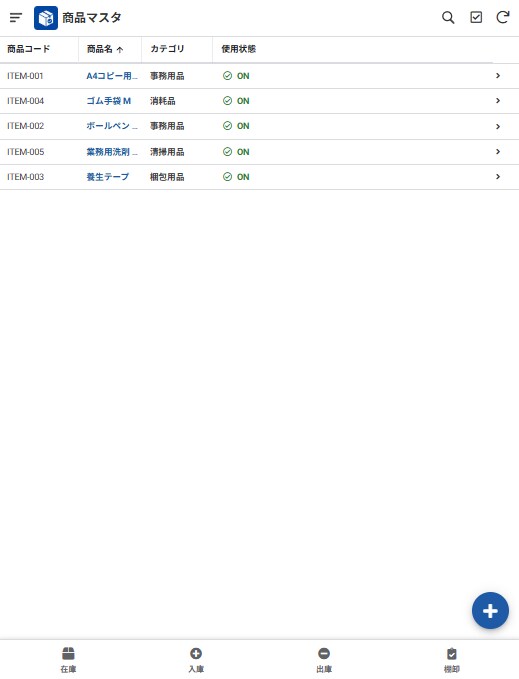
Task: Expand the ITEM-004 row chevron
Action: [498, 101]
